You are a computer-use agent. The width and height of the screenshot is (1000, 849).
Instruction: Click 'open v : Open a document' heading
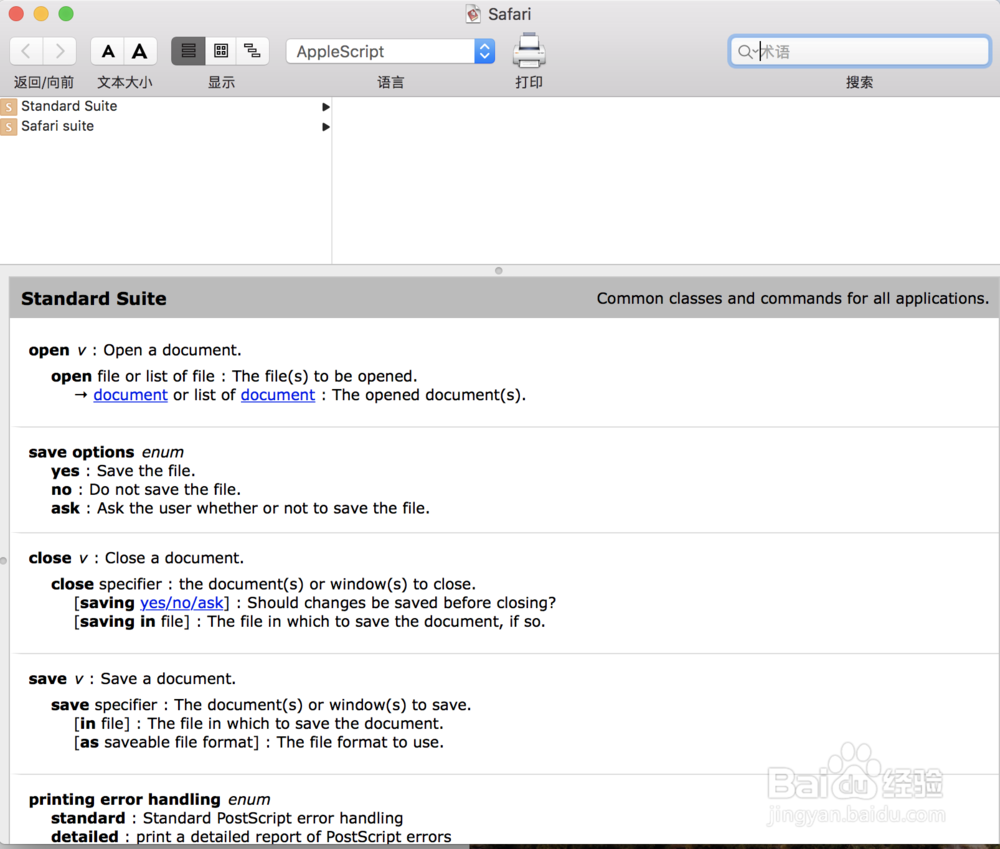pos(135,350)
